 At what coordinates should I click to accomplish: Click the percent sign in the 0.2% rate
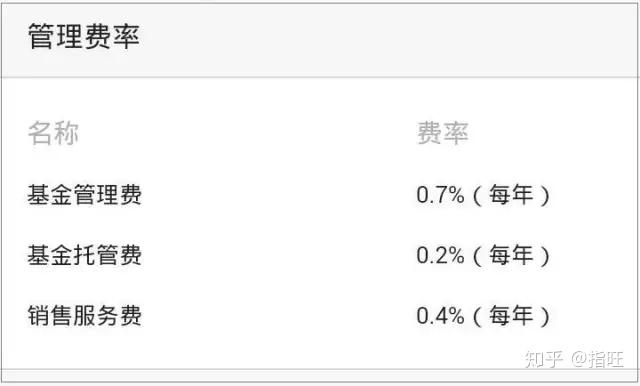coord(456,255)
